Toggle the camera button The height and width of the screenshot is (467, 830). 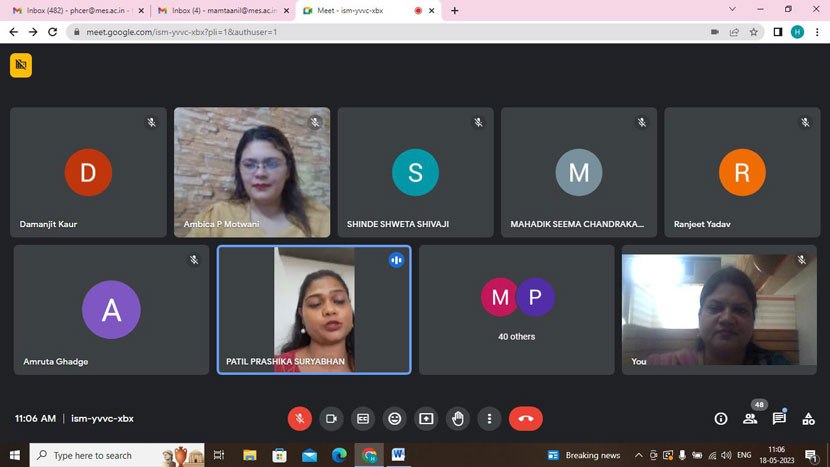[331, 419]
